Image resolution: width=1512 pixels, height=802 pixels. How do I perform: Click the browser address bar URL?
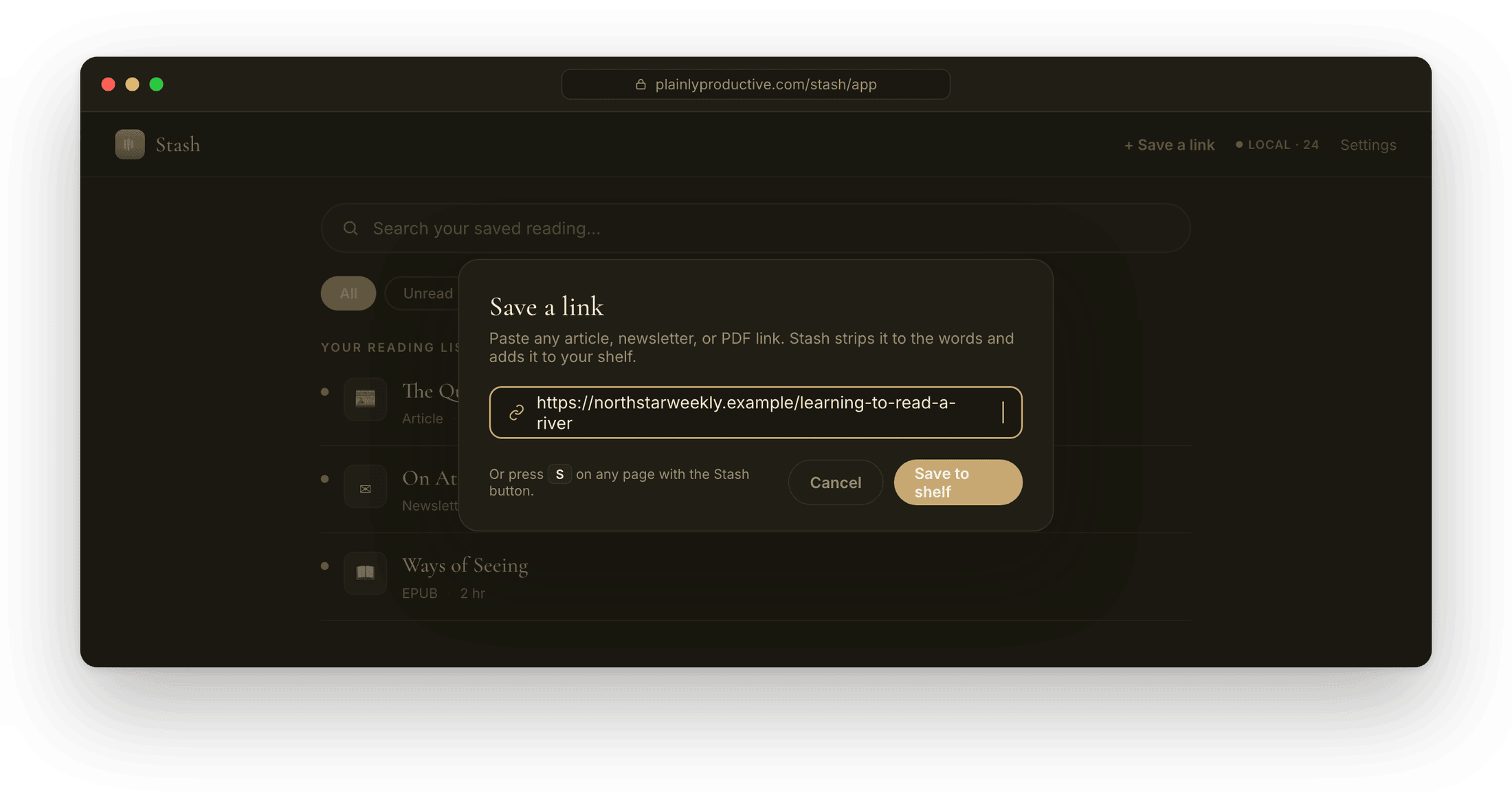point(755,84)
